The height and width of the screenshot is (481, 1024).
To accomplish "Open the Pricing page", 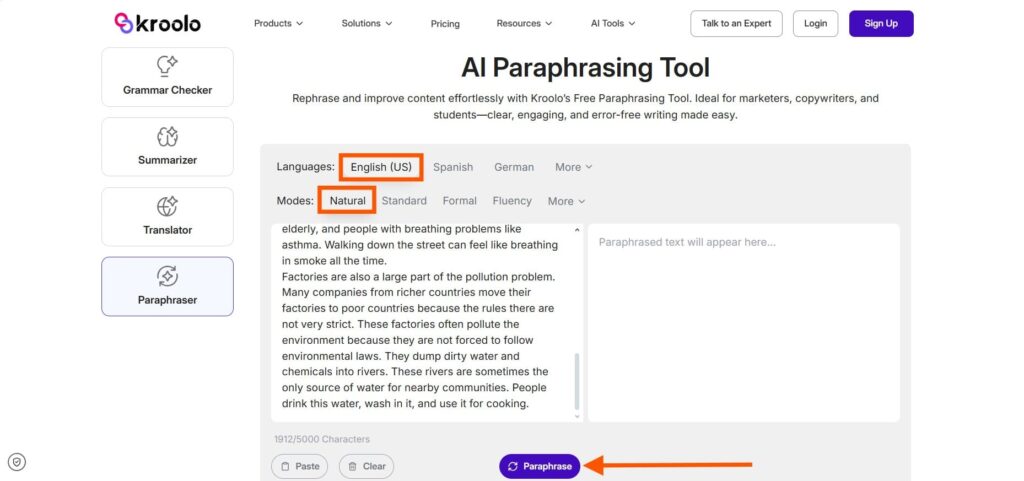I will pyautogui.click(x=445, y=23).
